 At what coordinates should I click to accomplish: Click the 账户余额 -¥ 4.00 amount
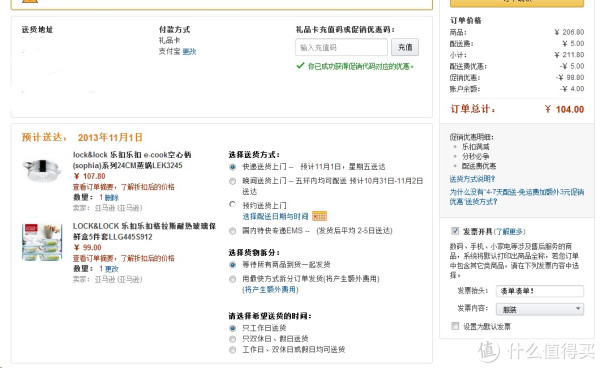point(572,89)
